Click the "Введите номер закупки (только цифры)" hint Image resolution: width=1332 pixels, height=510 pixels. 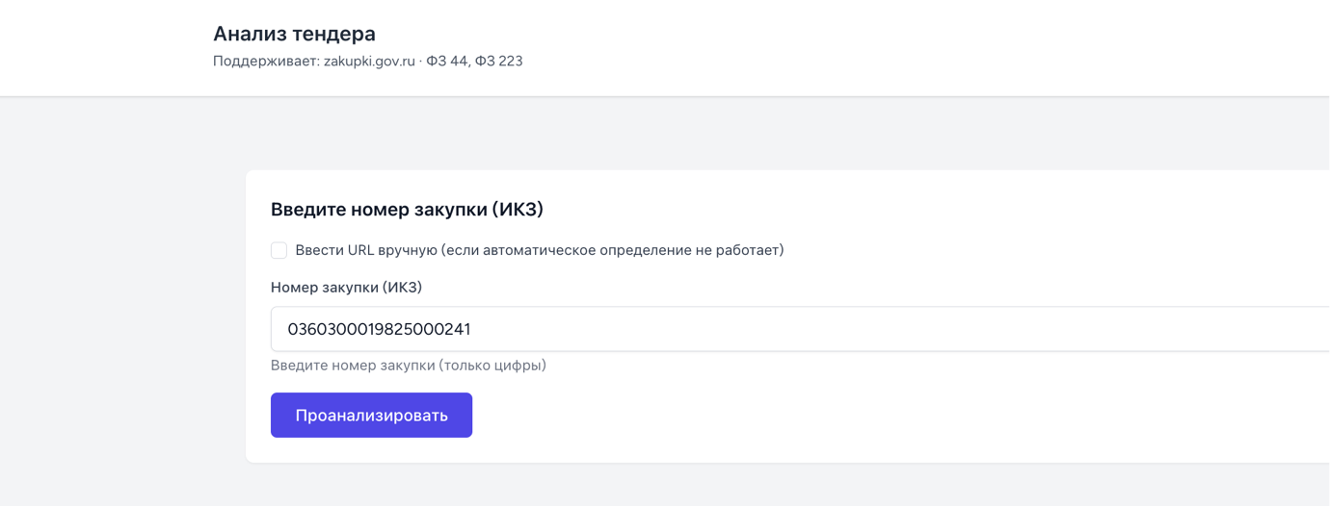408,365
